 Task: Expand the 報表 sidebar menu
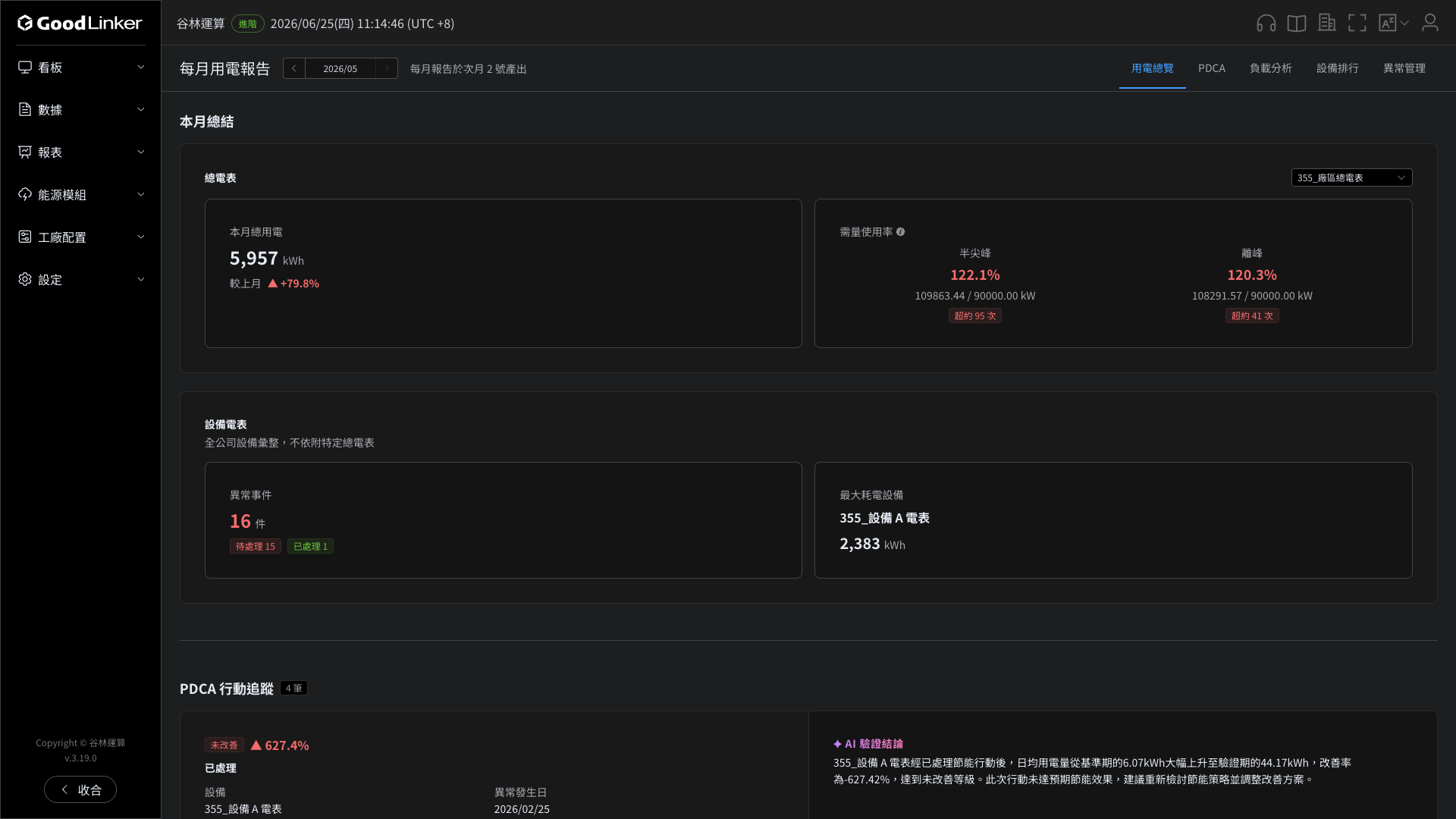coord(141,152)
